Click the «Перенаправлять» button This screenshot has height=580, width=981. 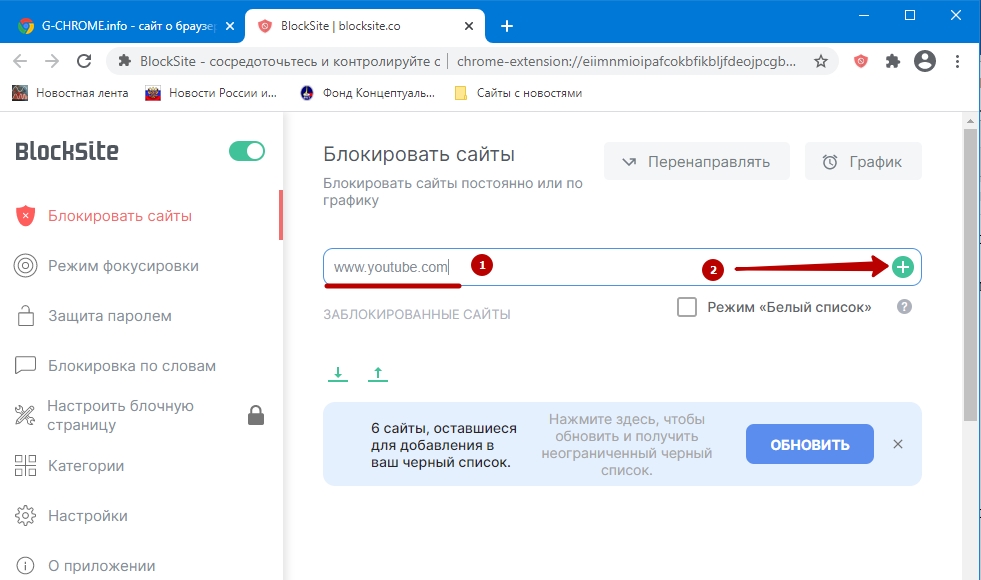point(696,161)
